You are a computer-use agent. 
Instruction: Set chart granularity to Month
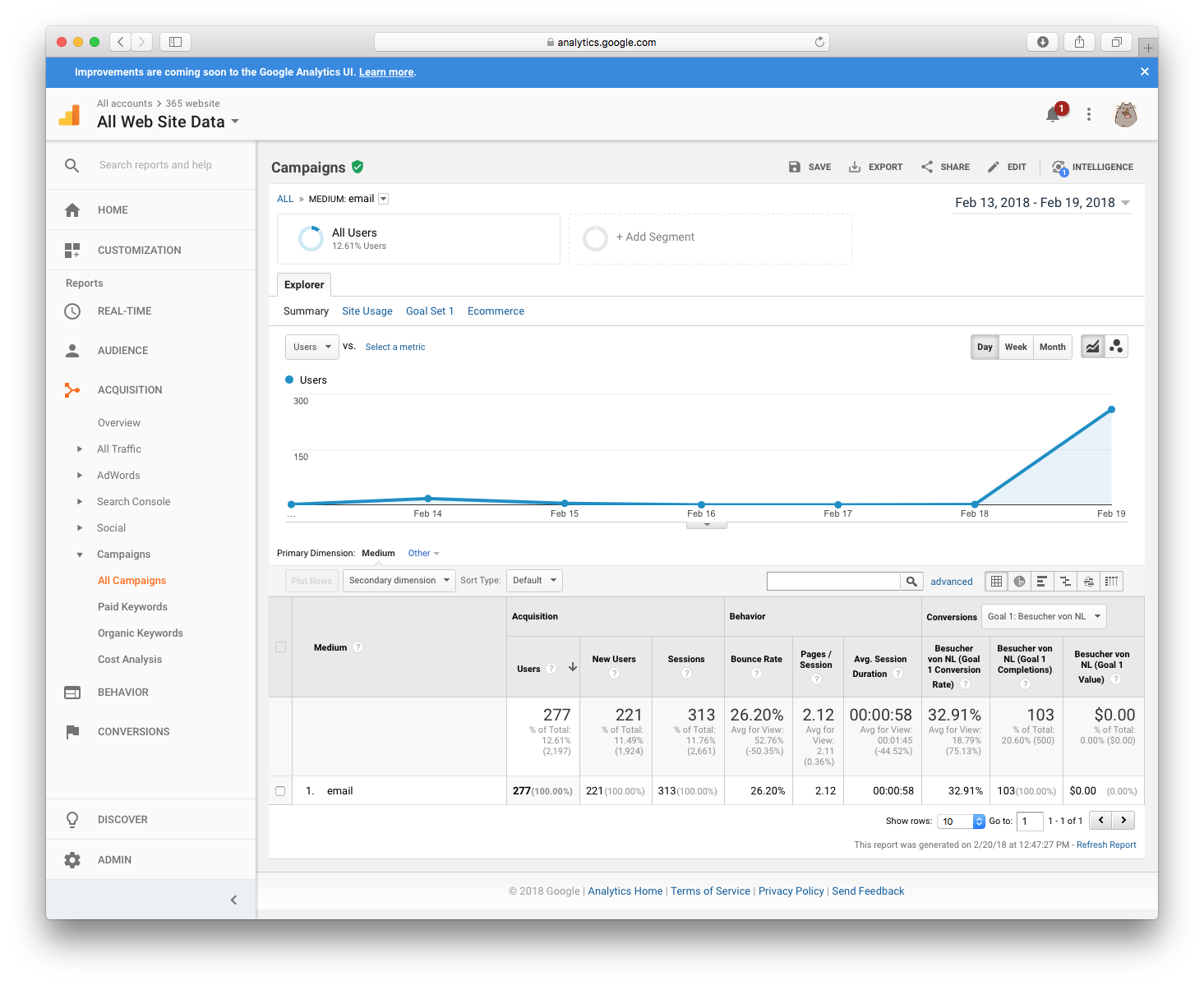click(x=1053, y=347)
